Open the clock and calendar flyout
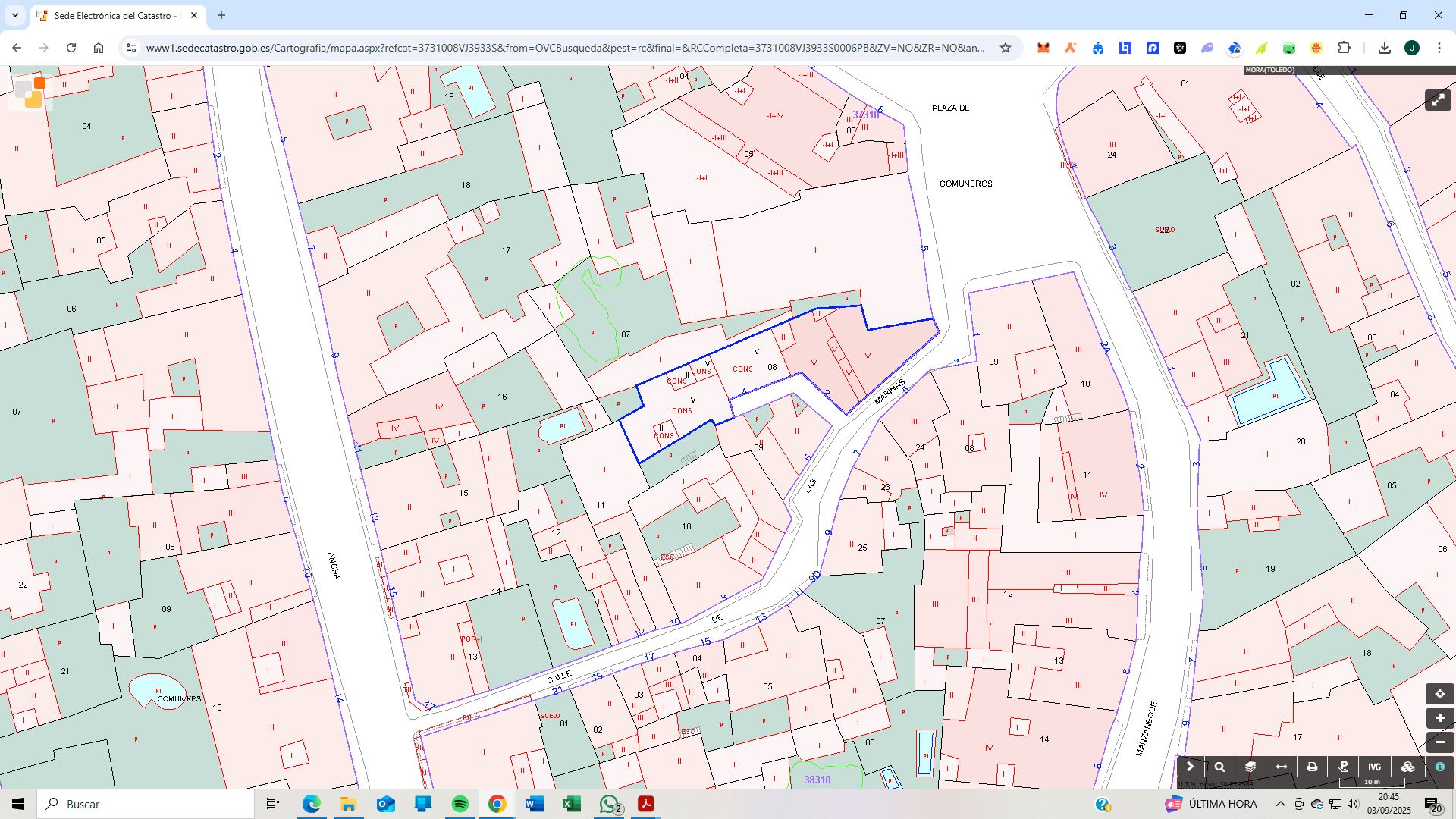Image resolution: width=1456 pixels, height=819 pixels. (x=1389, y=804)
